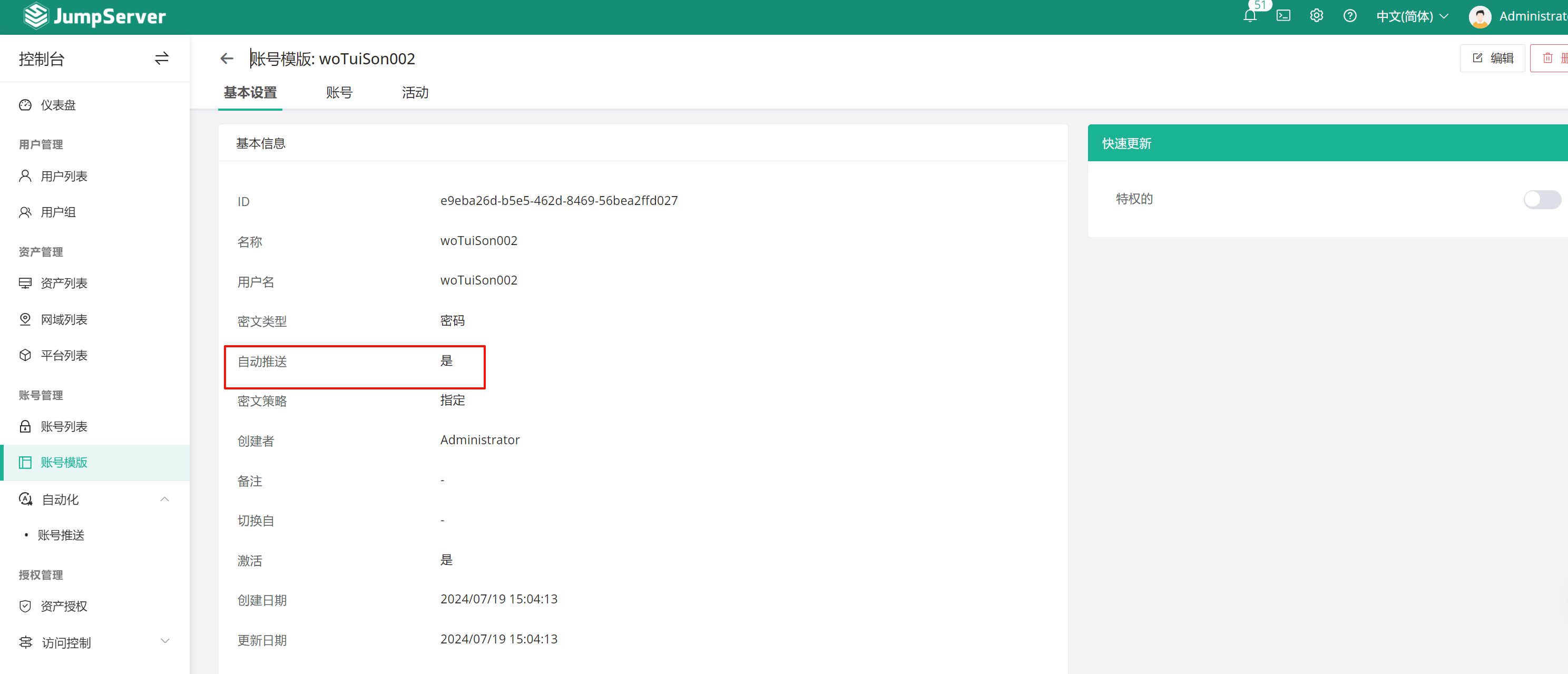
Task: Click the back arrow beside template title
Action: click(227, 58)
